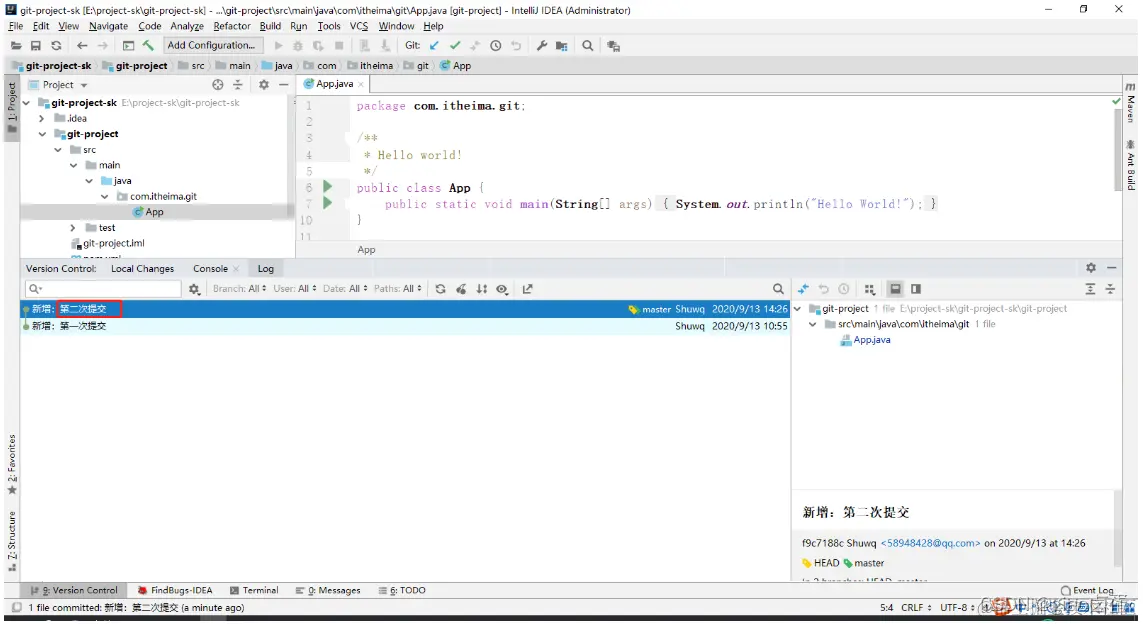Open Version Control panel gear settings
1143x624 pixels.
1091,268
